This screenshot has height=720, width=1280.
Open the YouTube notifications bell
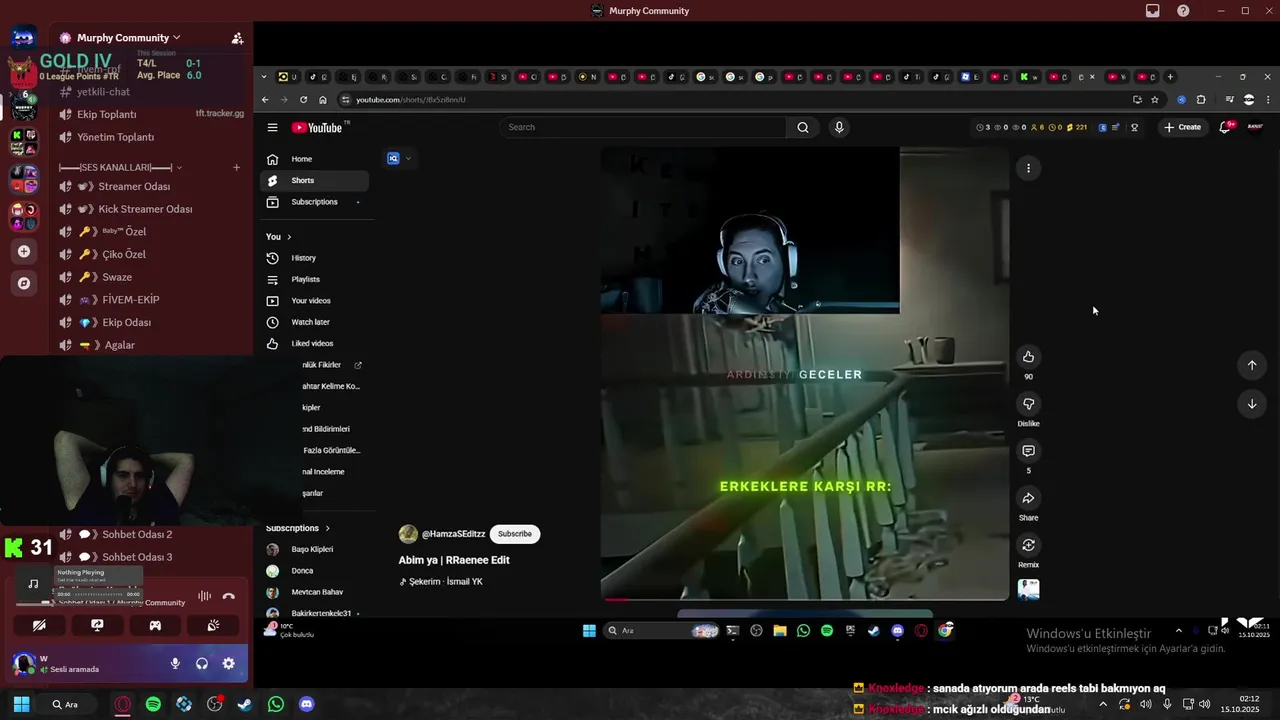1225,127
